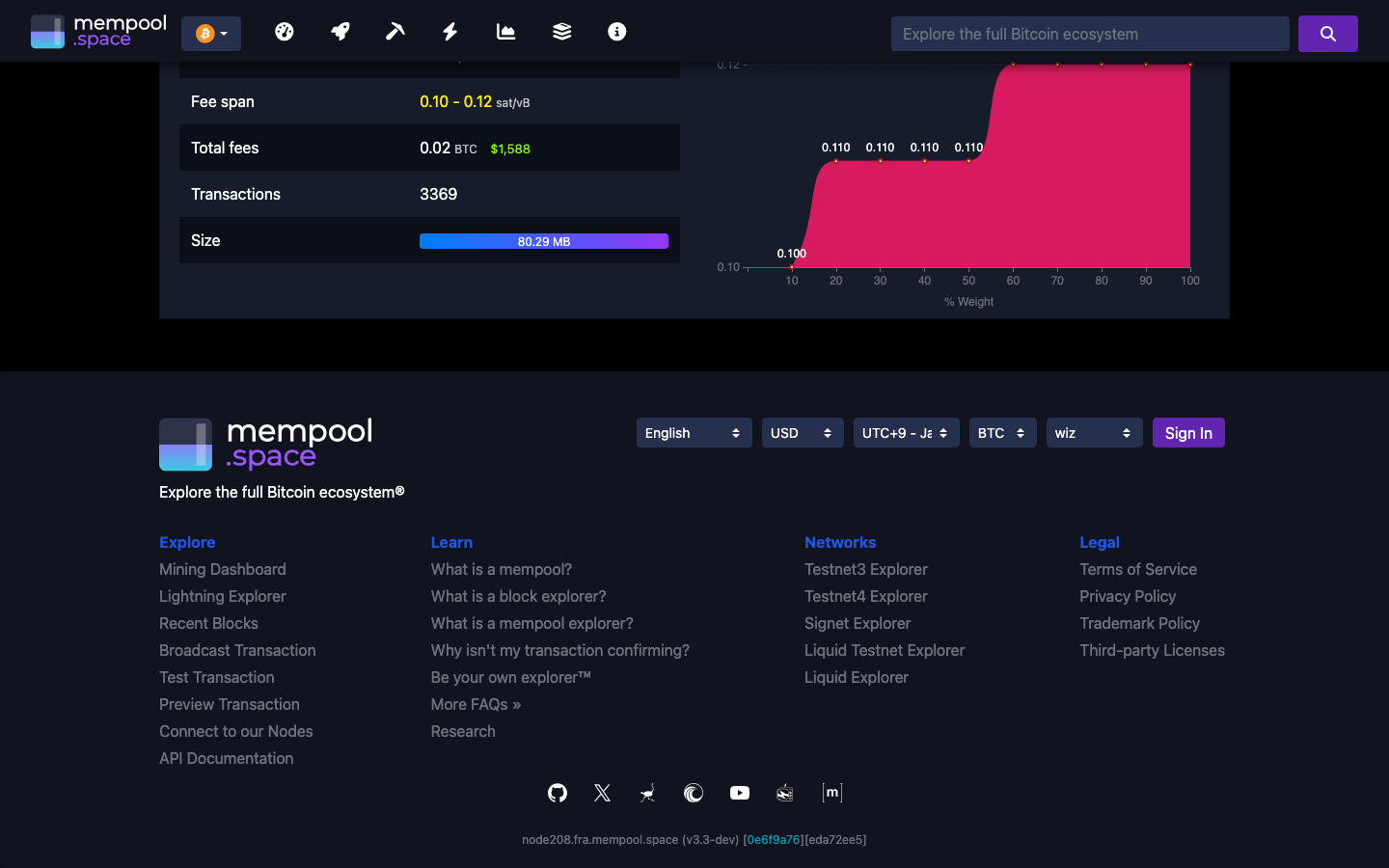
Task: Open the YouTube channel icon
Action: 740,793
